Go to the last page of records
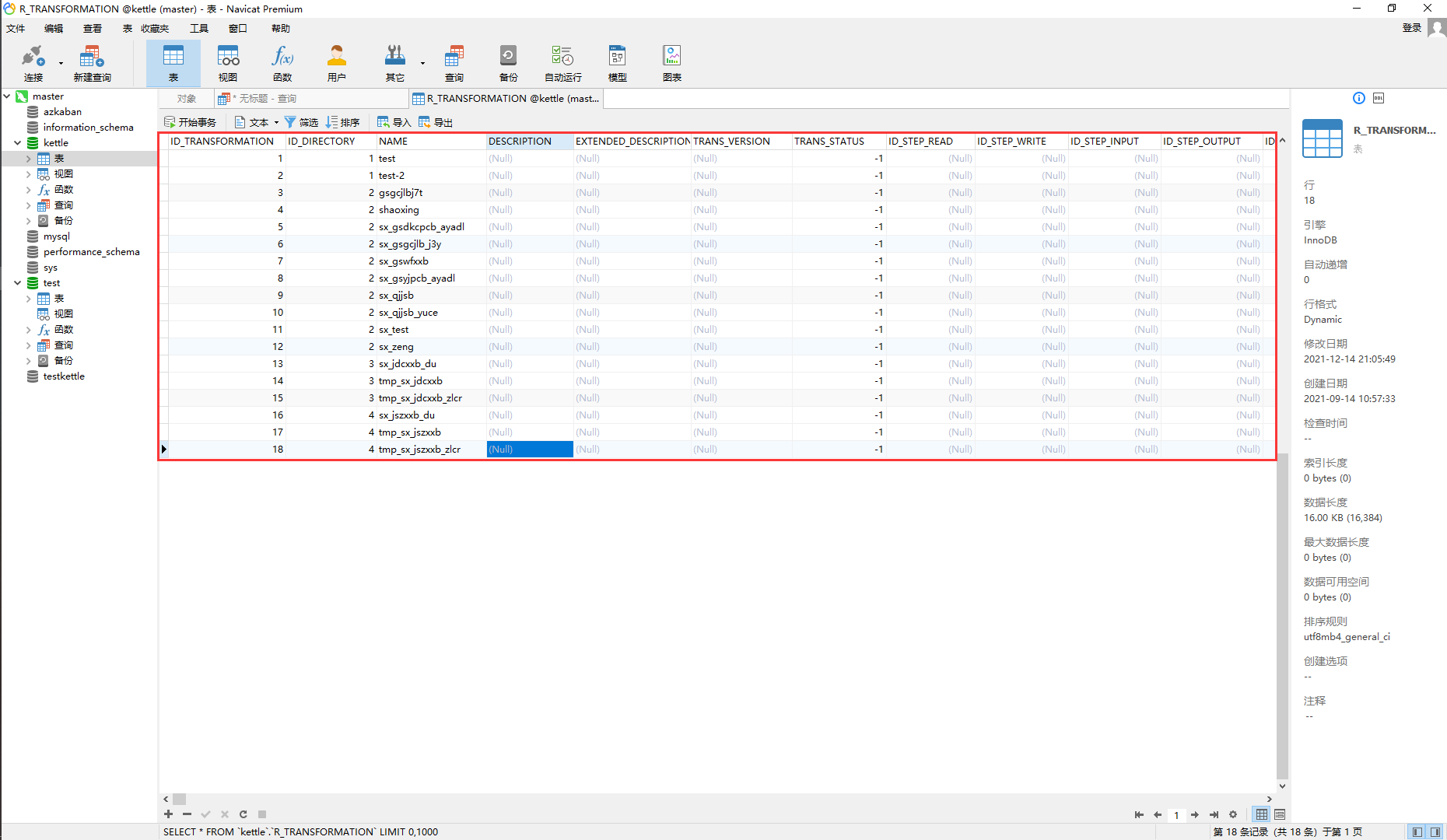This screenshot has height=840, width=1447. pyautogui.click(x=1214, y=814)
